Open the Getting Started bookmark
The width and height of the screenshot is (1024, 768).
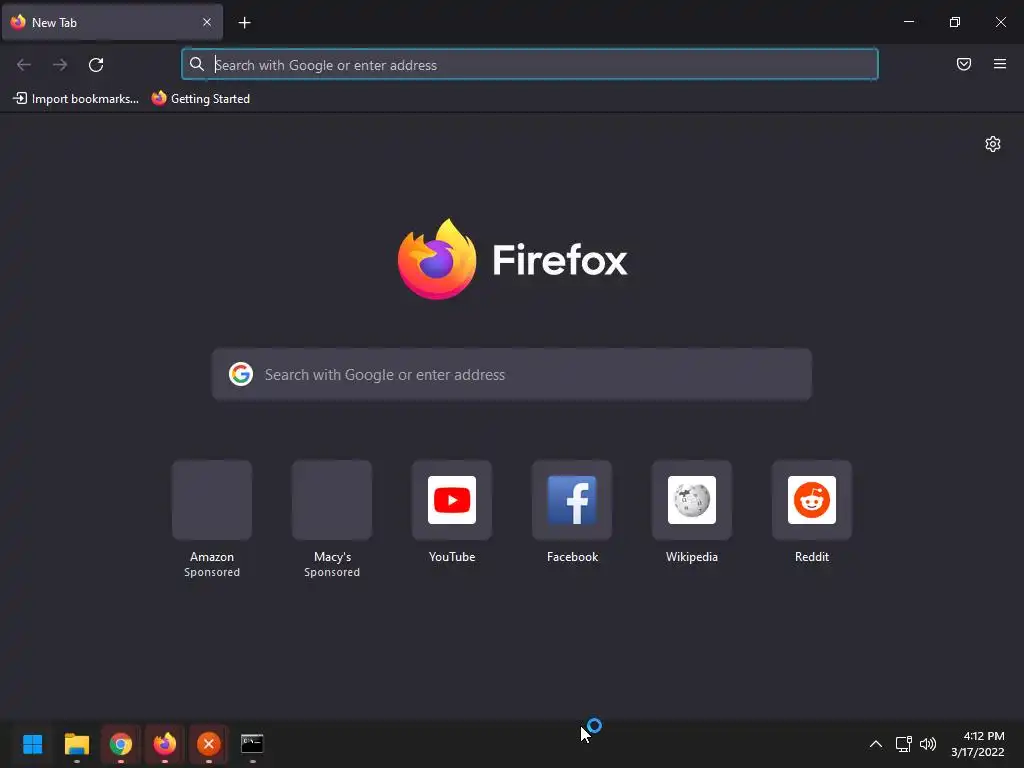coord(200,99)
